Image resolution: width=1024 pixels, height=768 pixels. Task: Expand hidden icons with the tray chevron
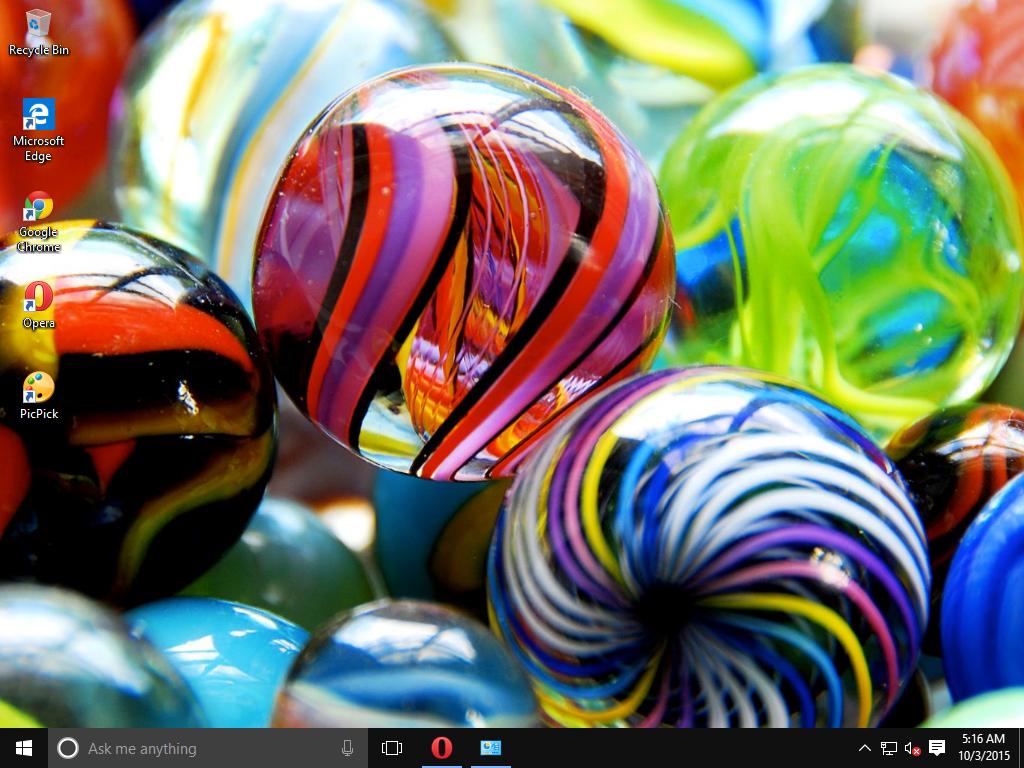863,748
